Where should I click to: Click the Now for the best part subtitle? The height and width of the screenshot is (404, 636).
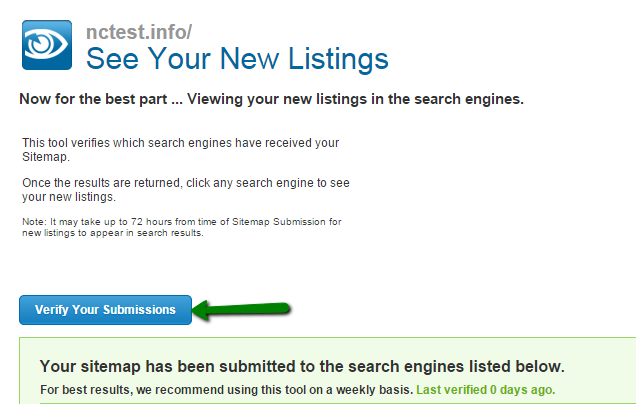[271, 99]
